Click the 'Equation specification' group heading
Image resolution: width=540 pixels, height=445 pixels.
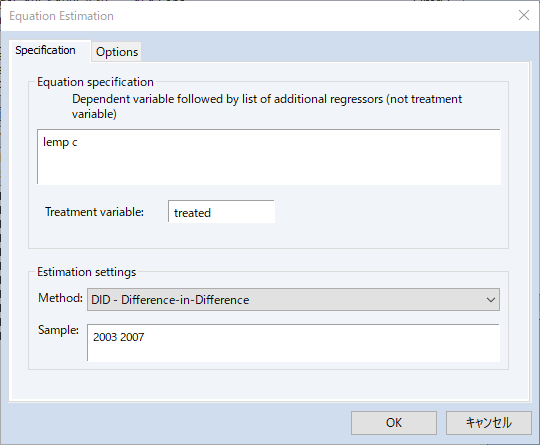pyautogui.click(x=95, y=82)
